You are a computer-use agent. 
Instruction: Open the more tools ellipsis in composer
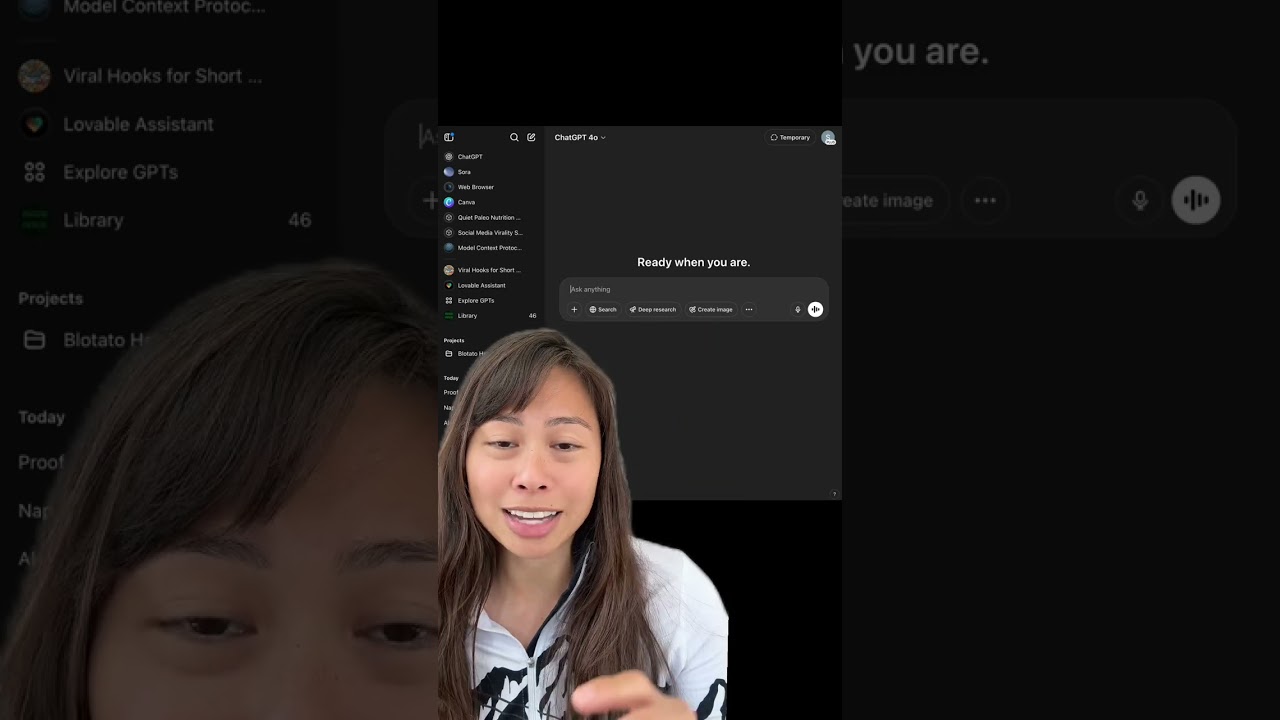[749, 309]
